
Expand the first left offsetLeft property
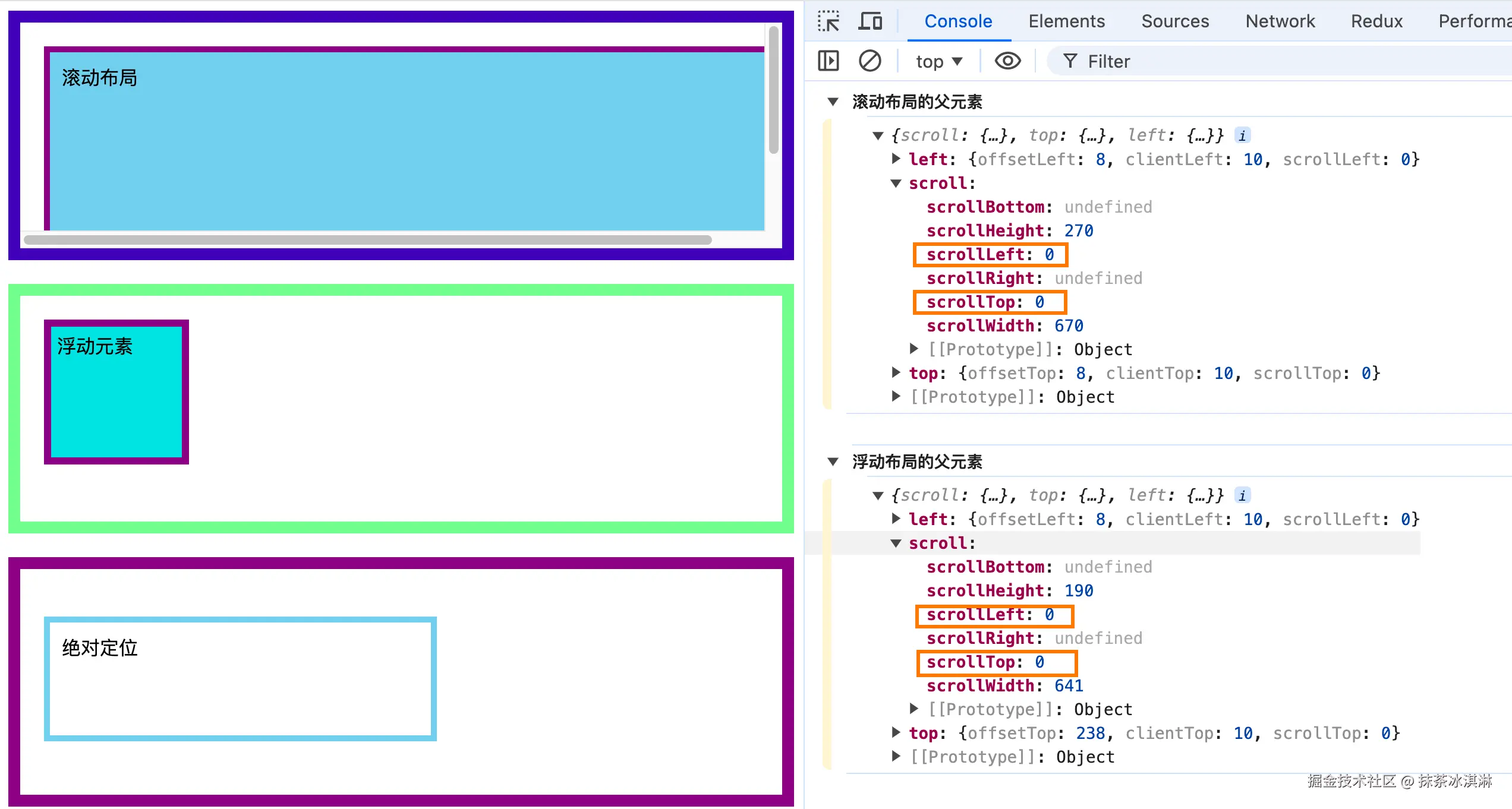click(x=896, y=159)
